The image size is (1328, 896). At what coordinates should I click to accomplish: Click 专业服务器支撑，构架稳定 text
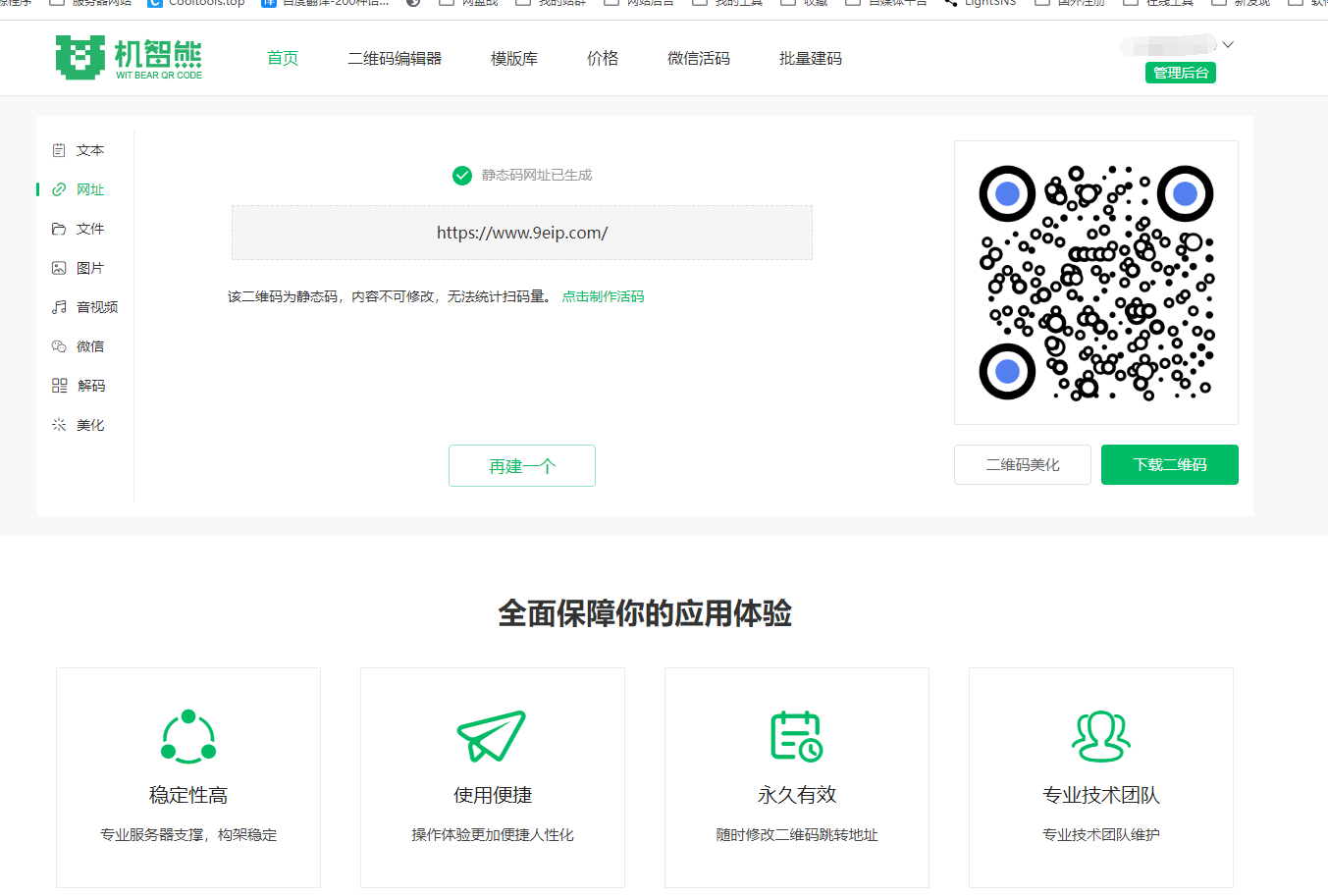point(188,835)
